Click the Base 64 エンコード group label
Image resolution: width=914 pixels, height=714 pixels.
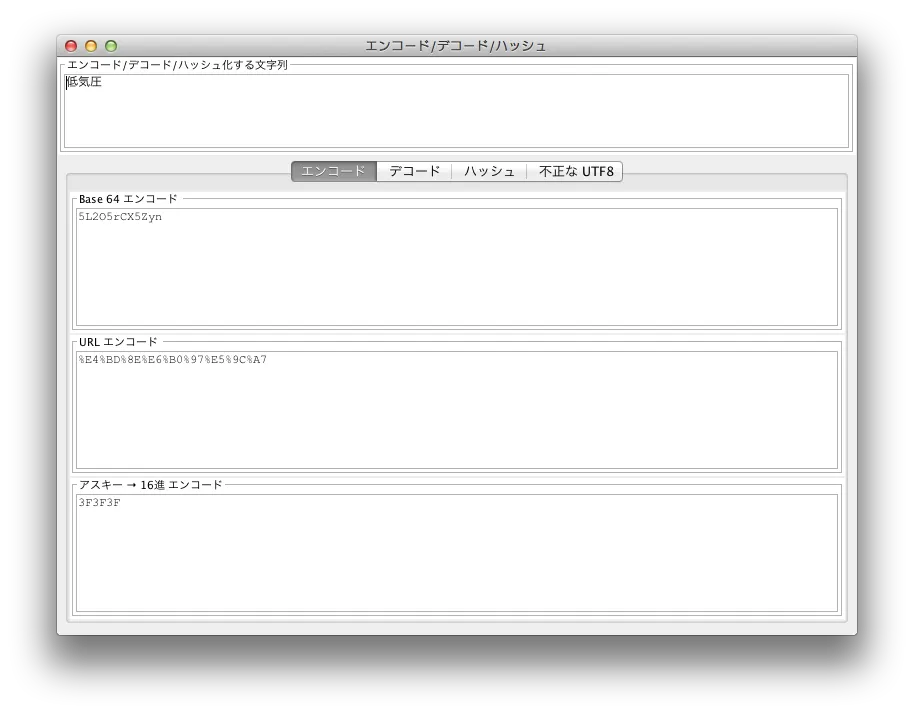[x=128, y=199]
